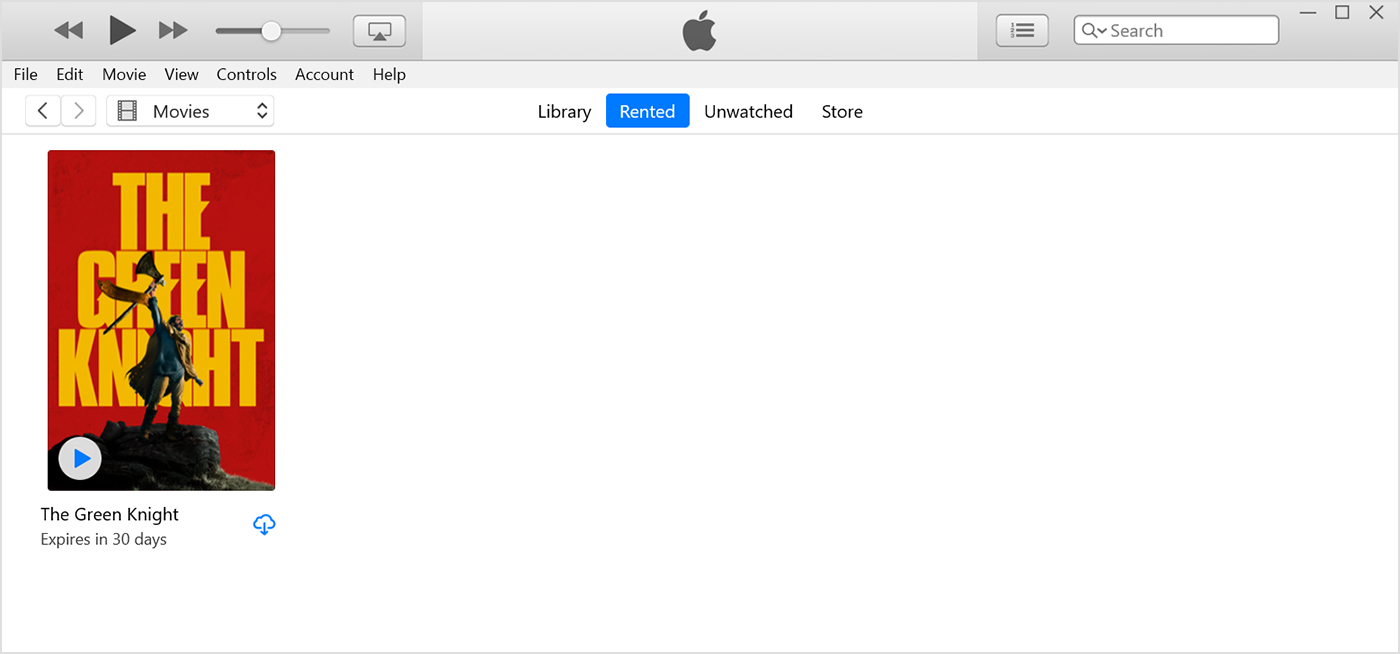Open the Movies media kind dropdown
Viewport: 1400px width, 654px height.
click(x=190, y=110)
